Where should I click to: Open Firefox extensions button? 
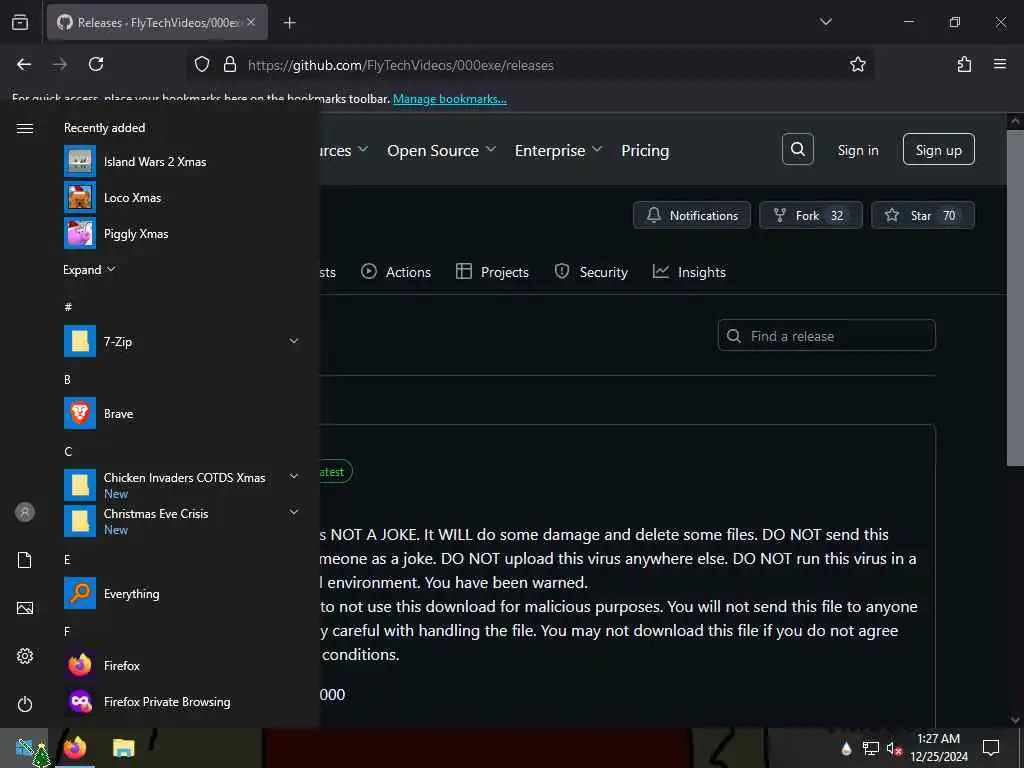point(964,64)
